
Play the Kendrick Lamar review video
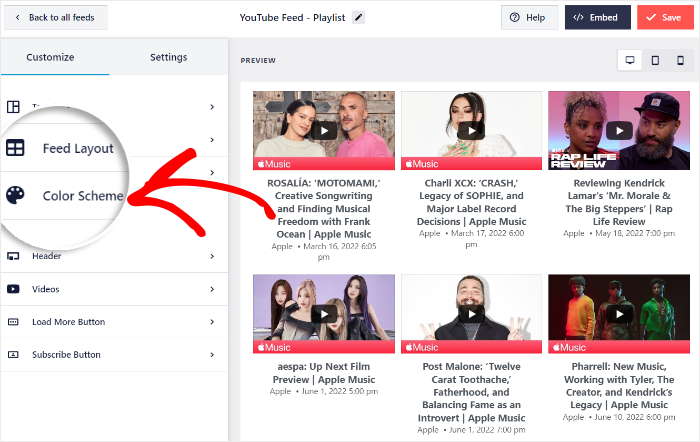click(x=619, y=131)
